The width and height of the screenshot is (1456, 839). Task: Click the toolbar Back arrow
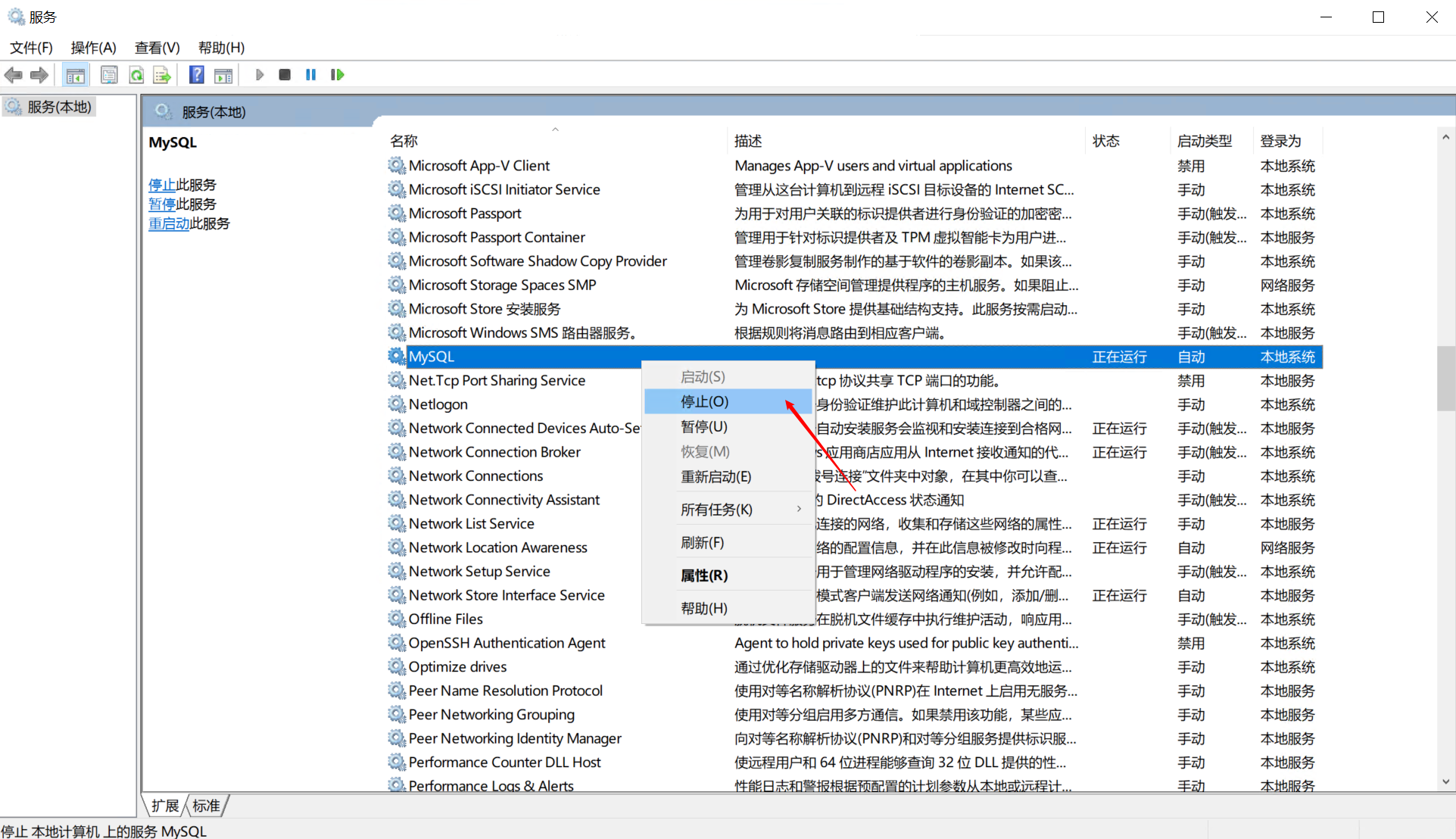point(14,75)
